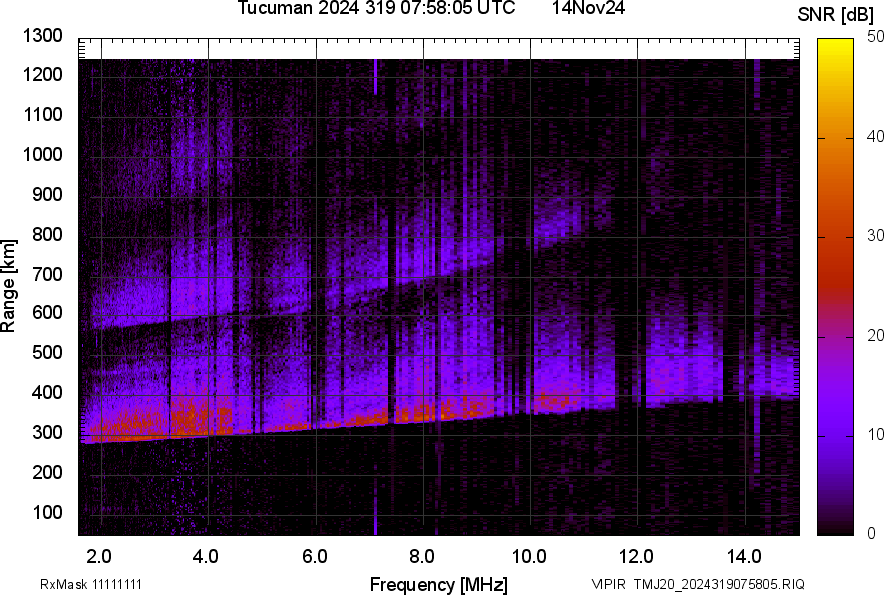Click the colorbar value '10'

coord(876,434)
